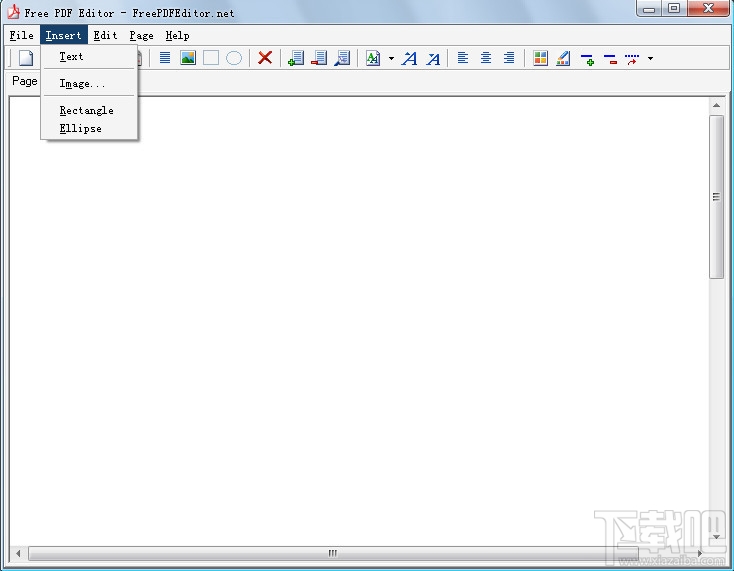Click the increase line width icon
Viewport: 734px width, 571px height.
point(587,59)
